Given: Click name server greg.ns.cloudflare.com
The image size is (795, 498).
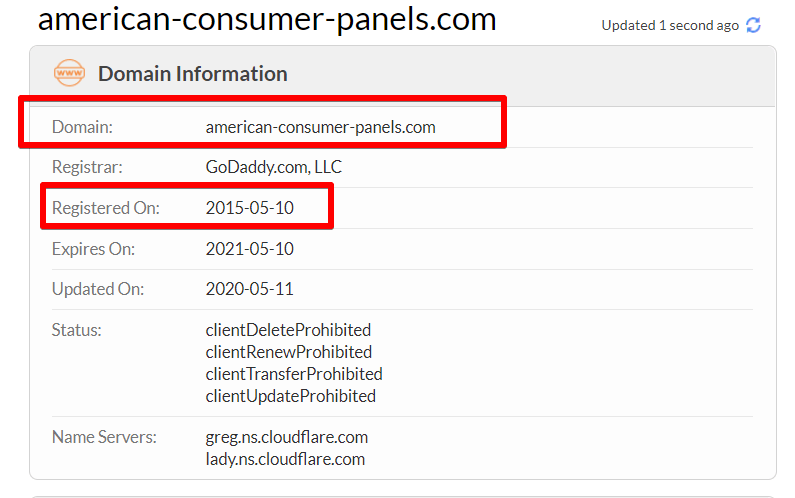Looking at the screenshot, I should tap(286, 437).
